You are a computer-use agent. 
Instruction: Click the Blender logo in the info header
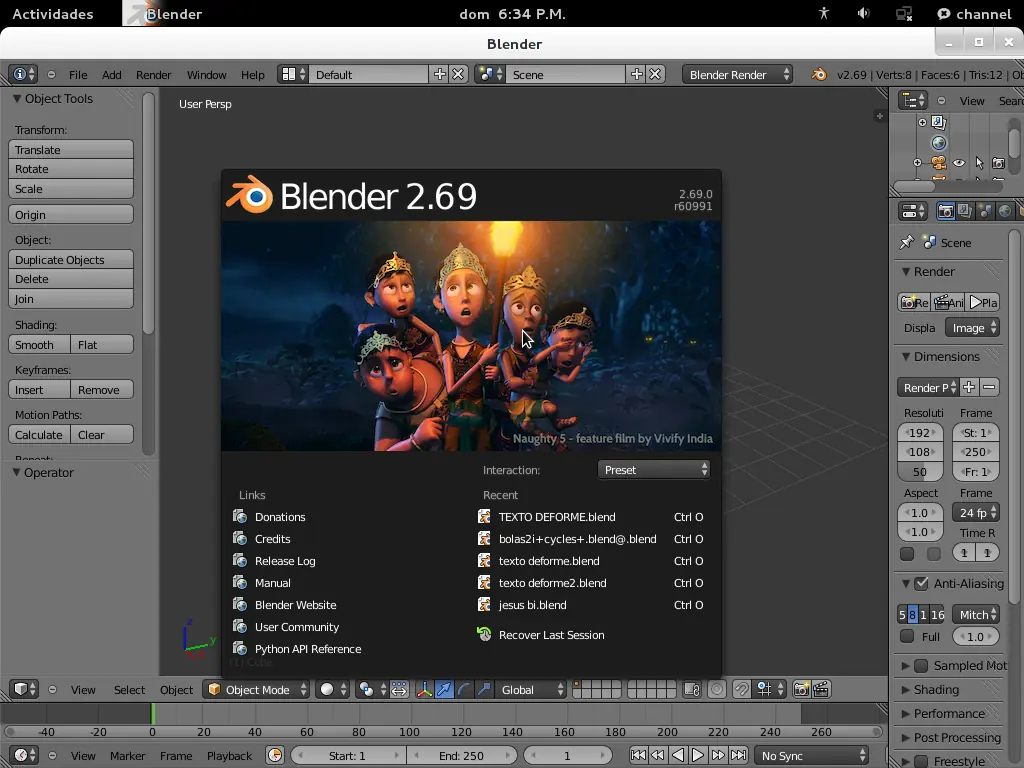(x=818, y=74)
